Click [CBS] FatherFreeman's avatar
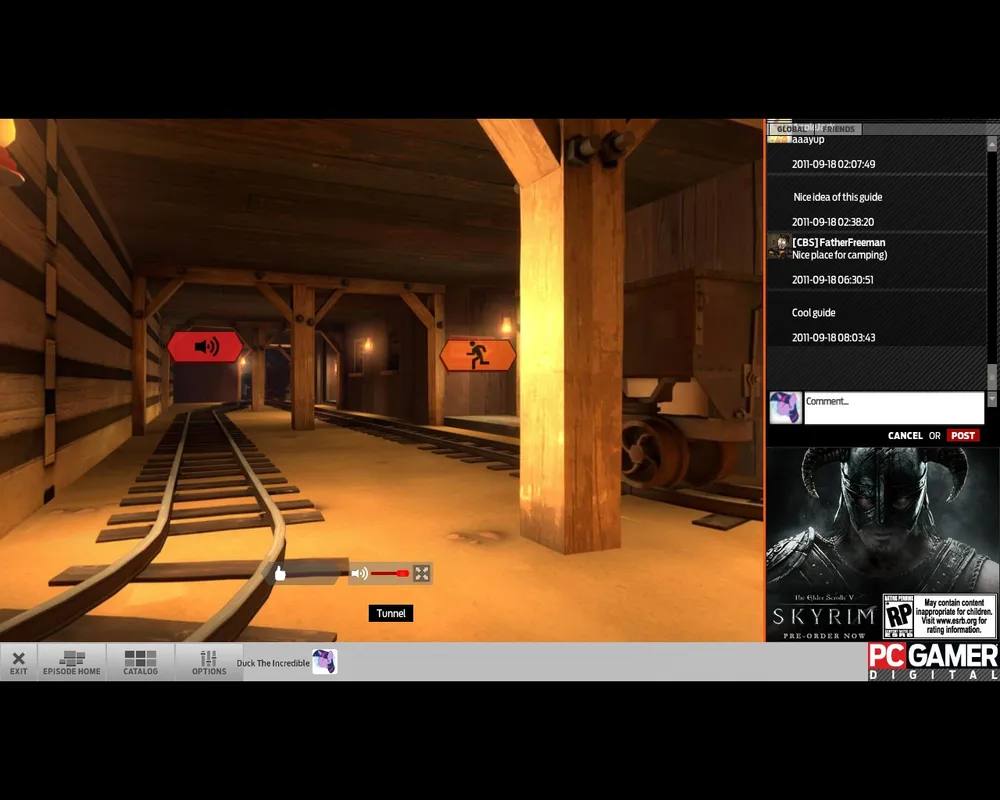 point(779,246)
